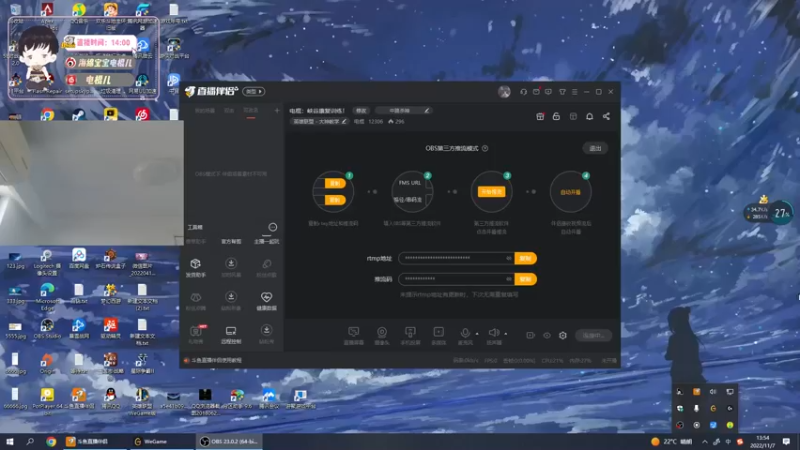Screen dimensions: 800x450
Task: Click the download tool in toolbox first row
Action: tap(231, 267)
